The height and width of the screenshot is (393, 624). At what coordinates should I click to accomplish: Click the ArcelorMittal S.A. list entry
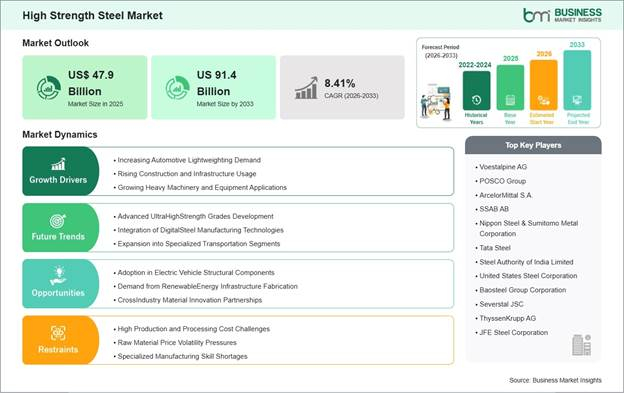[x=504, y=195]
